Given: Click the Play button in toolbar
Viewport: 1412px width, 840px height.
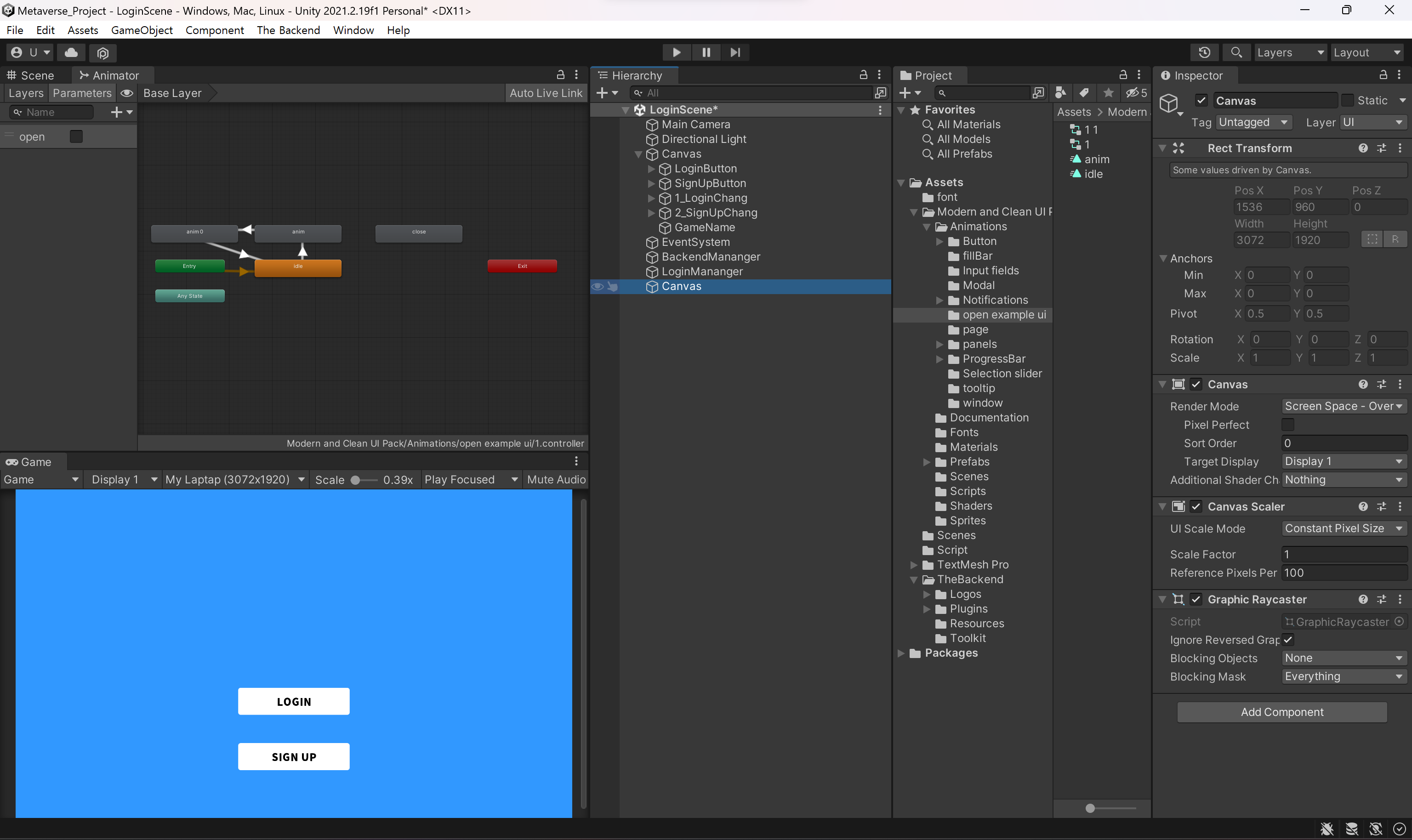Looking at the screenshot, I should click(677, 52).
